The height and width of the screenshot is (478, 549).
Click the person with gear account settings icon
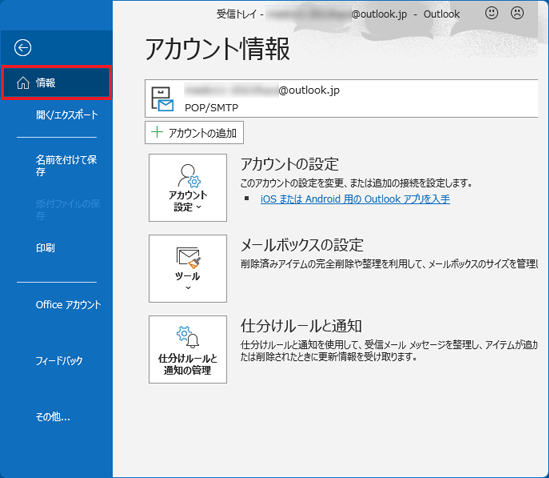tap(189, 175)
